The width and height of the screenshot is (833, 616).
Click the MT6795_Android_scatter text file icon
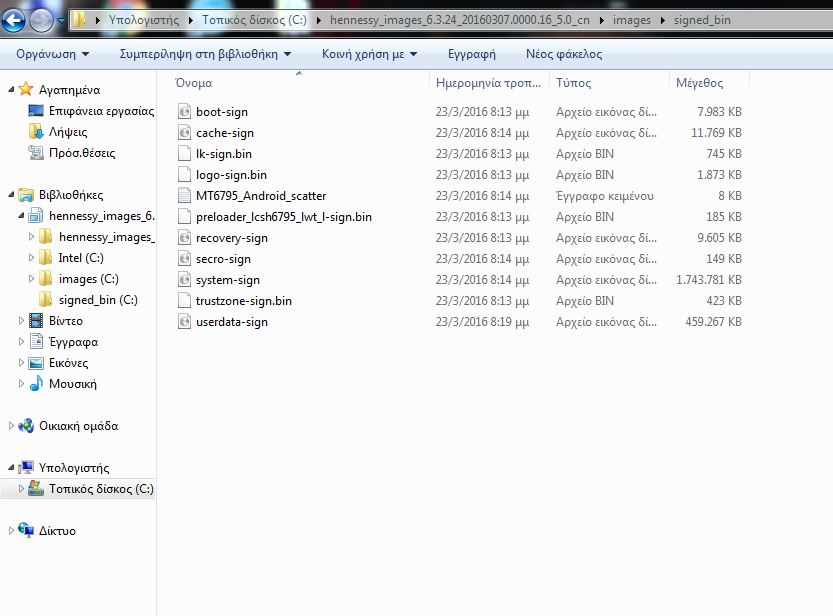184,196
